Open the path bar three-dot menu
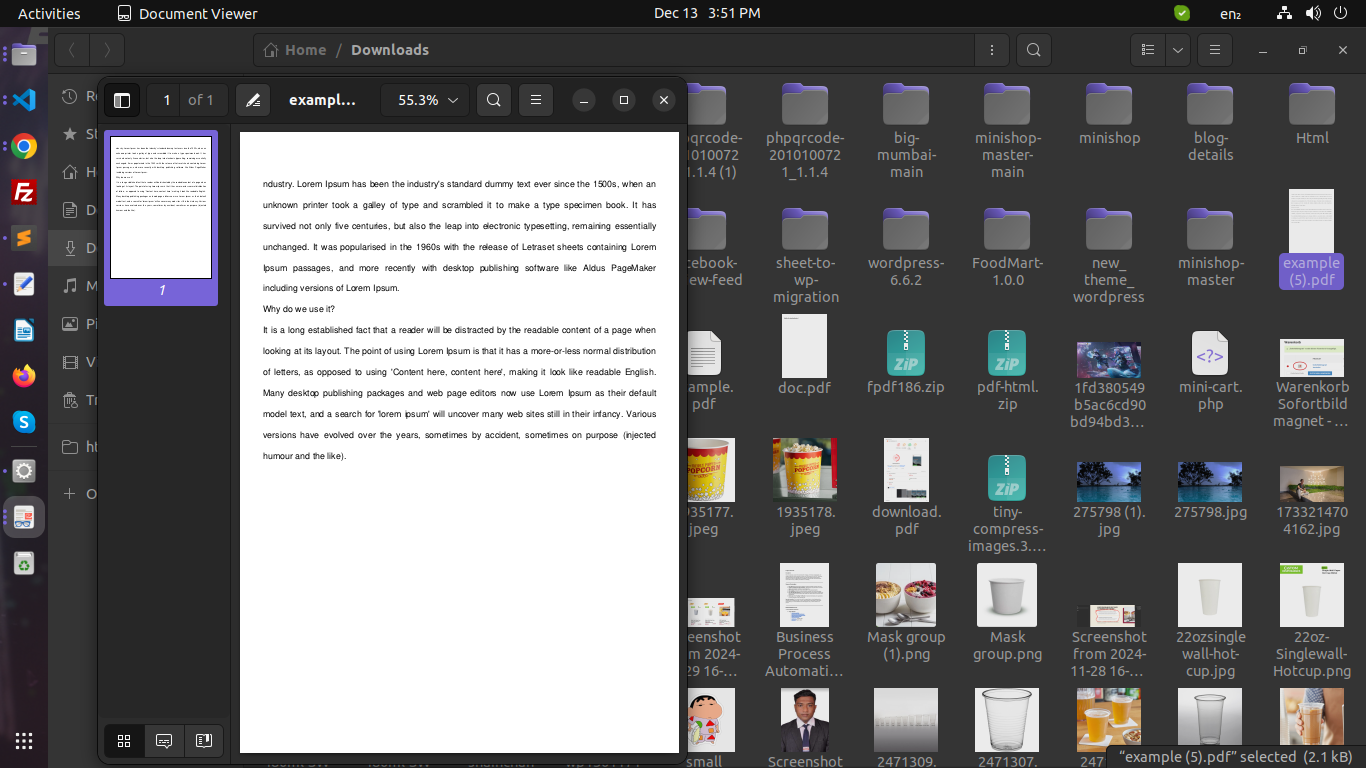The image size is (1366, 768). click(x=991, y=50)
